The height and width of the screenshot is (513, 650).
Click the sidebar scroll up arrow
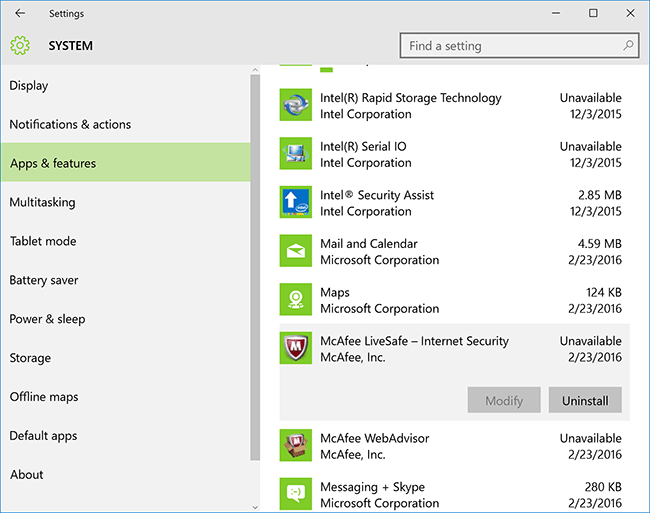click(x=255, y=70)
